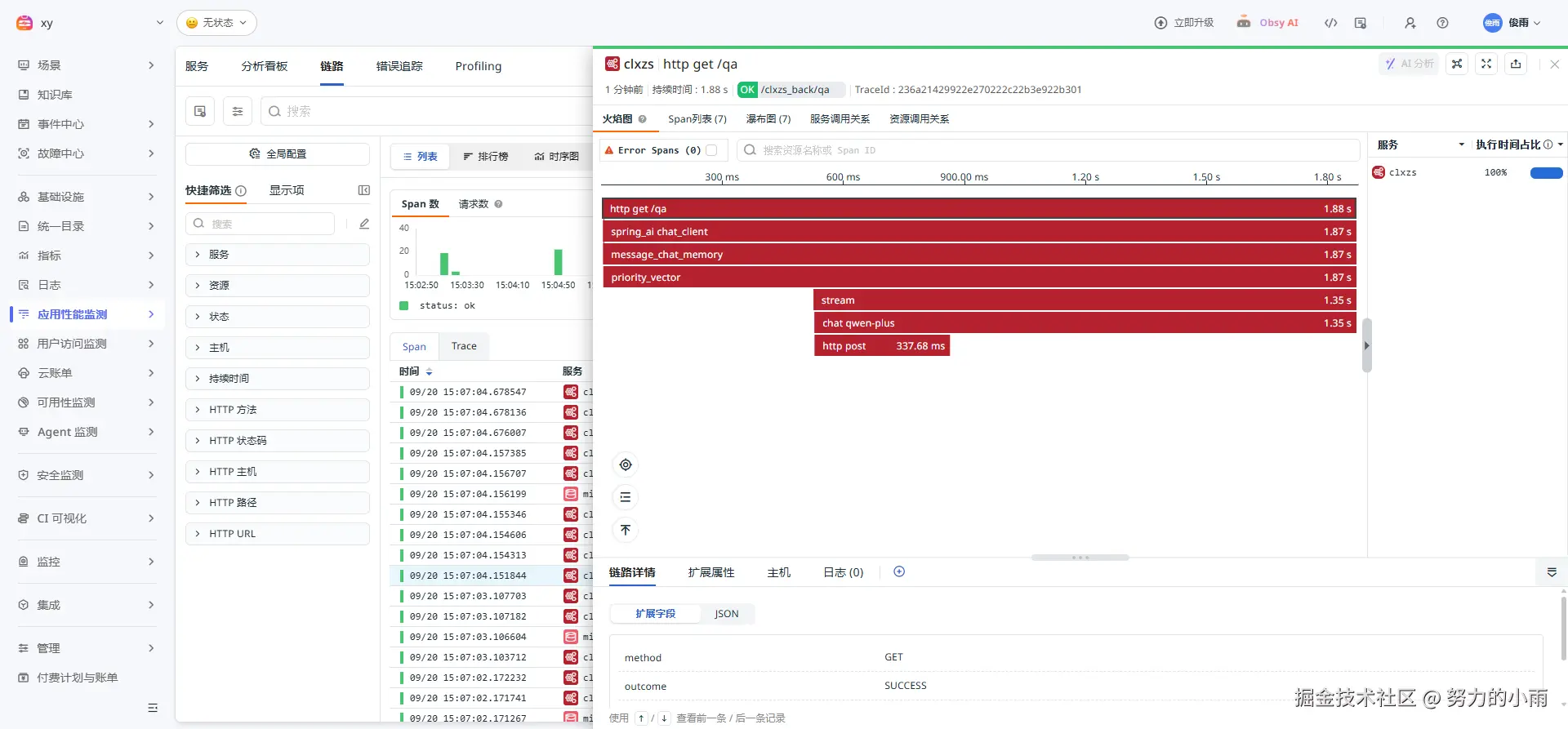Open the Profiling tab
This screenshot has width=1568, height=729.
479,66
